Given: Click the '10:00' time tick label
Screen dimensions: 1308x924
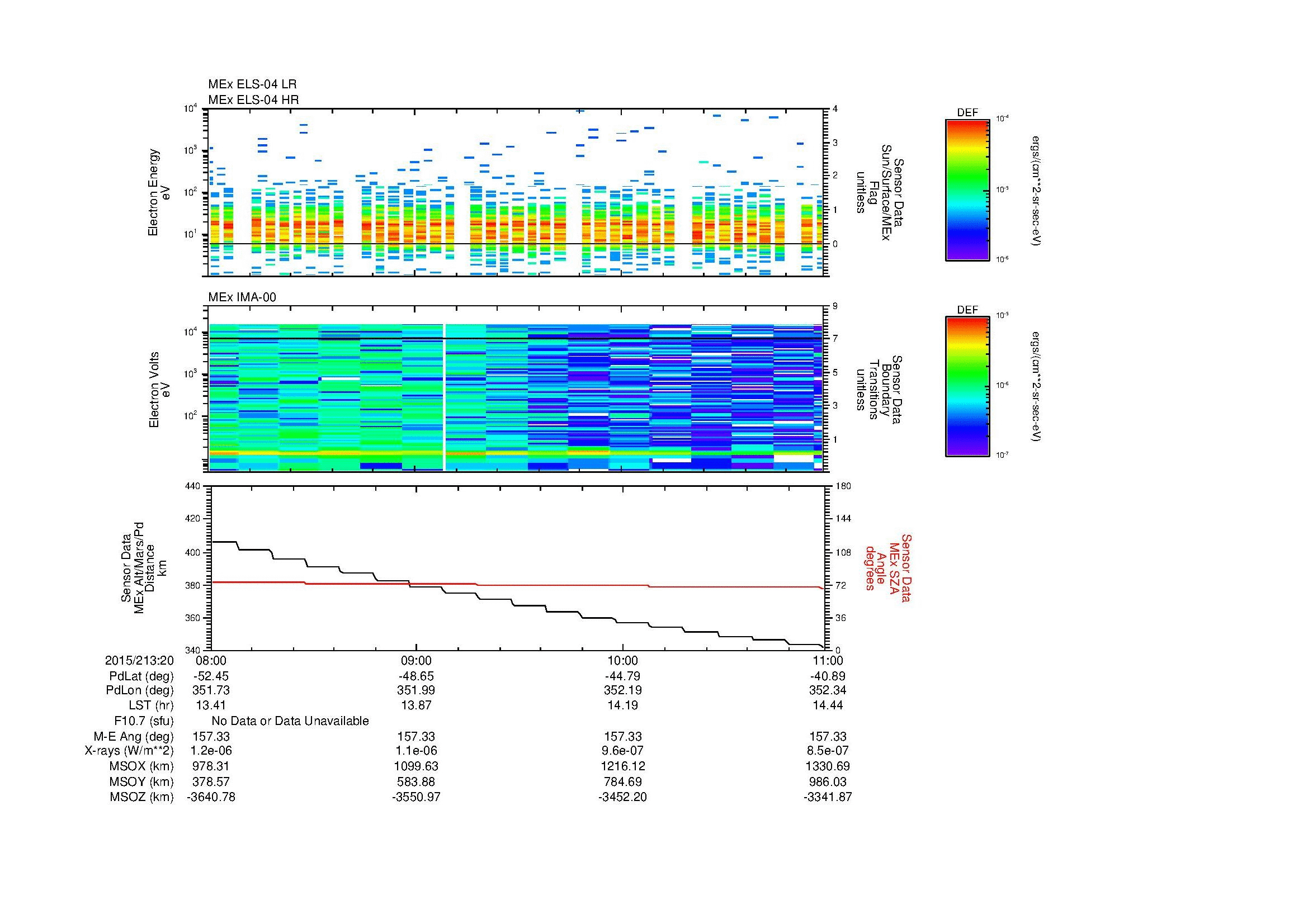Looking at the screenshot, I should pyautogui.click(x=622, y=660).
